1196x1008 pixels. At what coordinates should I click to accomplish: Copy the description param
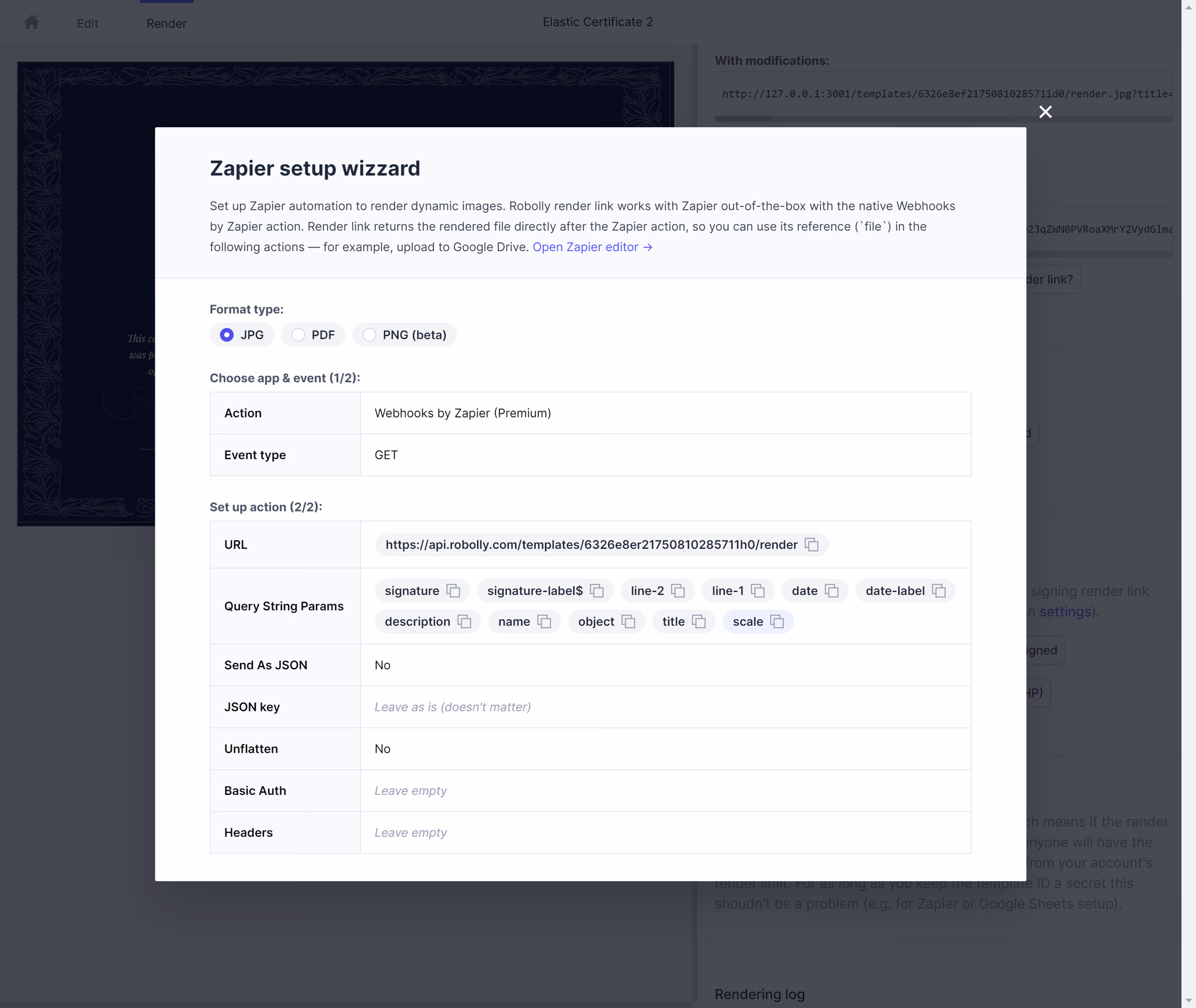click(464, 621)
